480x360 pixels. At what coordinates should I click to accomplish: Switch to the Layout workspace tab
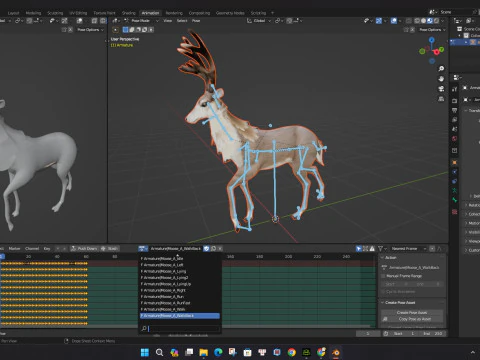[x=13, y=13]
